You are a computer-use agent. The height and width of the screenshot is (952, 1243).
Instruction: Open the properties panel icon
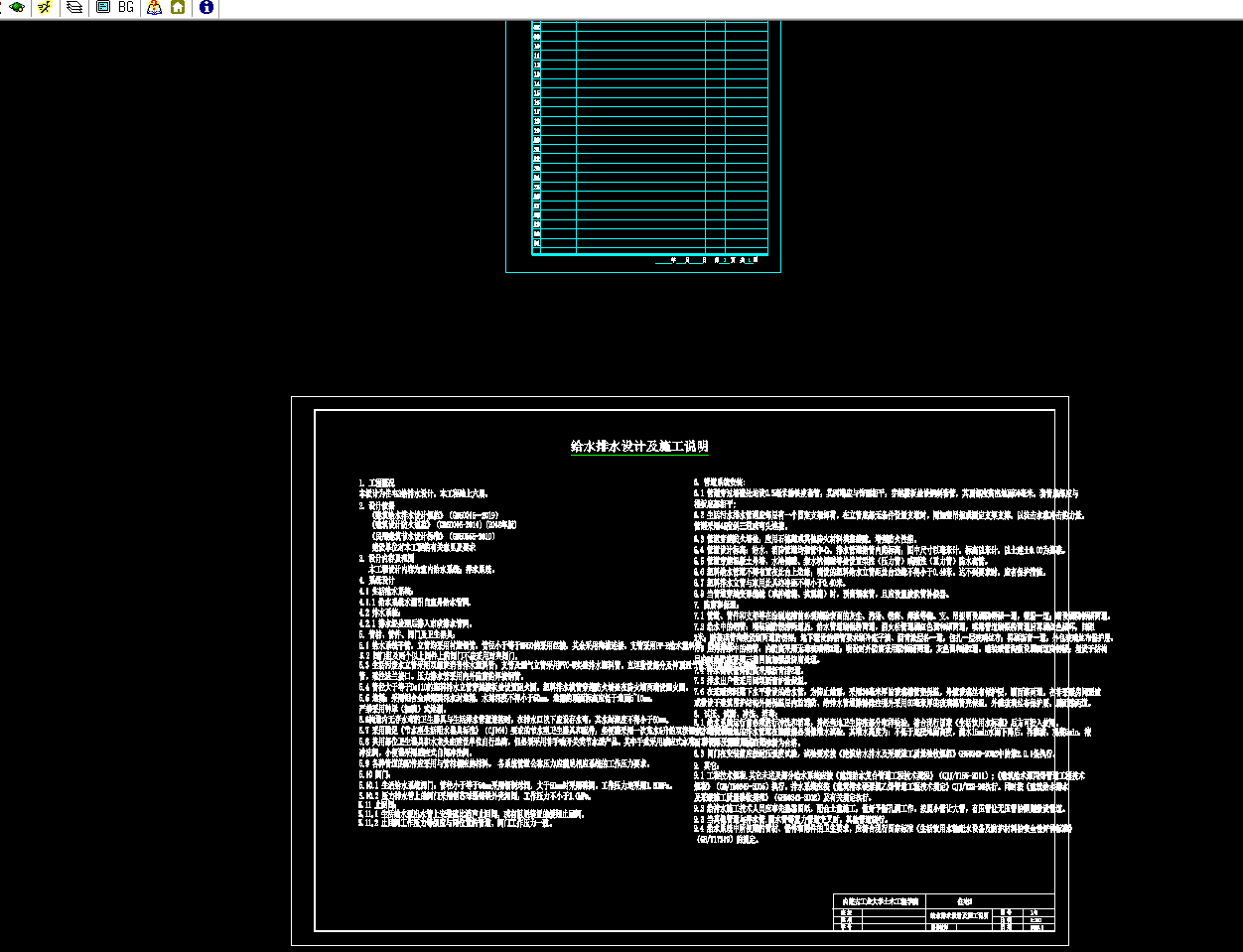103,7
